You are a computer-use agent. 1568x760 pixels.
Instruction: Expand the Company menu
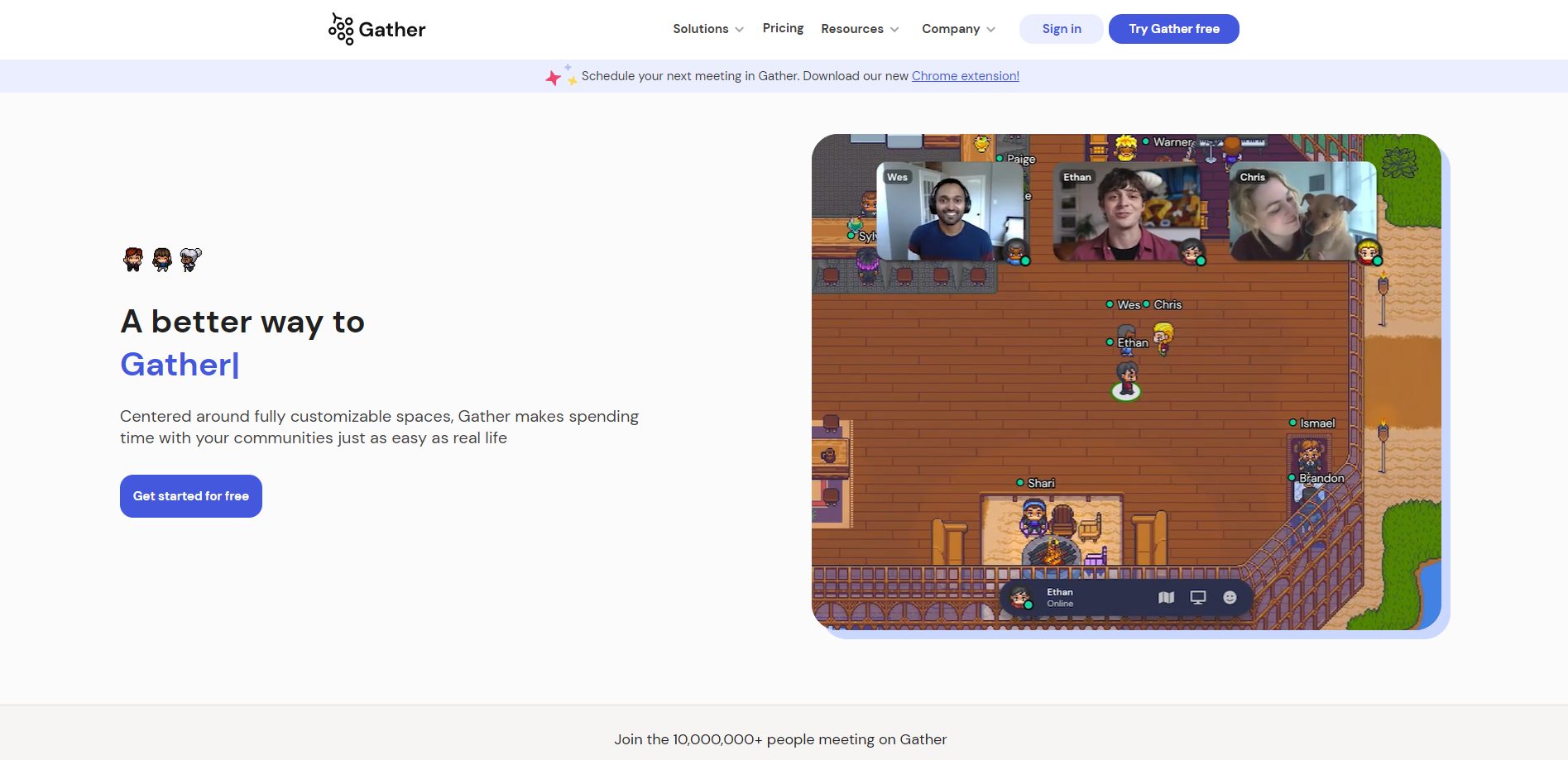[x=958, y=29]
